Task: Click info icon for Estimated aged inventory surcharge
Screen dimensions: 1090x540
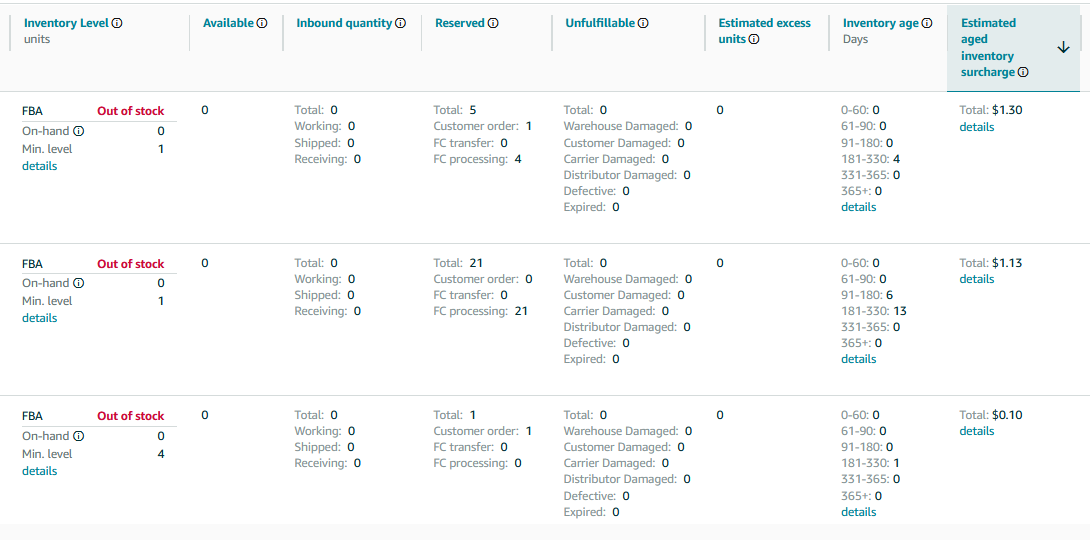Action: tap(1023, 72)
